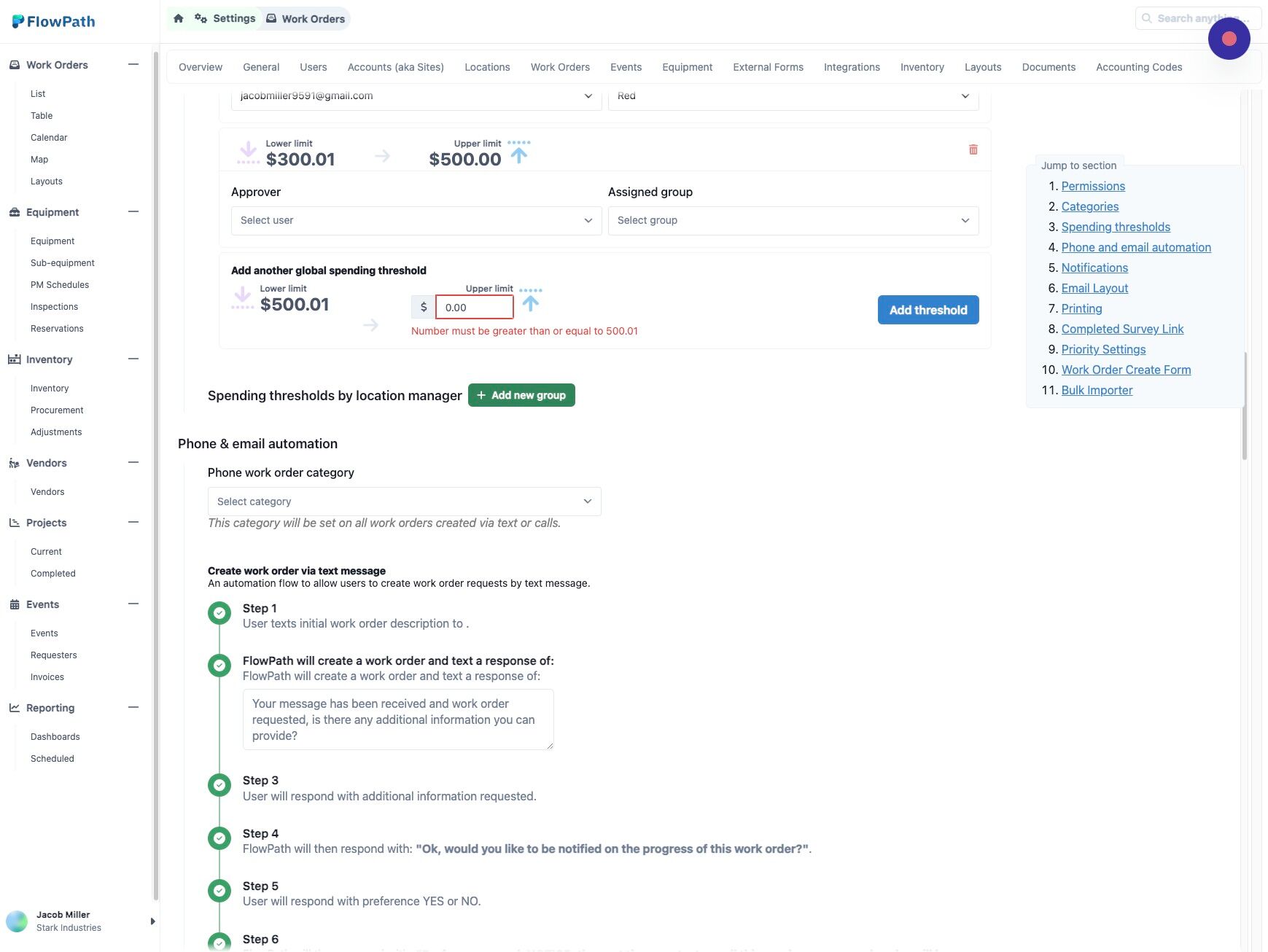The height and width of the screenshot is (952, 1268).
Task: Open the Users tab
Action: [314, 67]
